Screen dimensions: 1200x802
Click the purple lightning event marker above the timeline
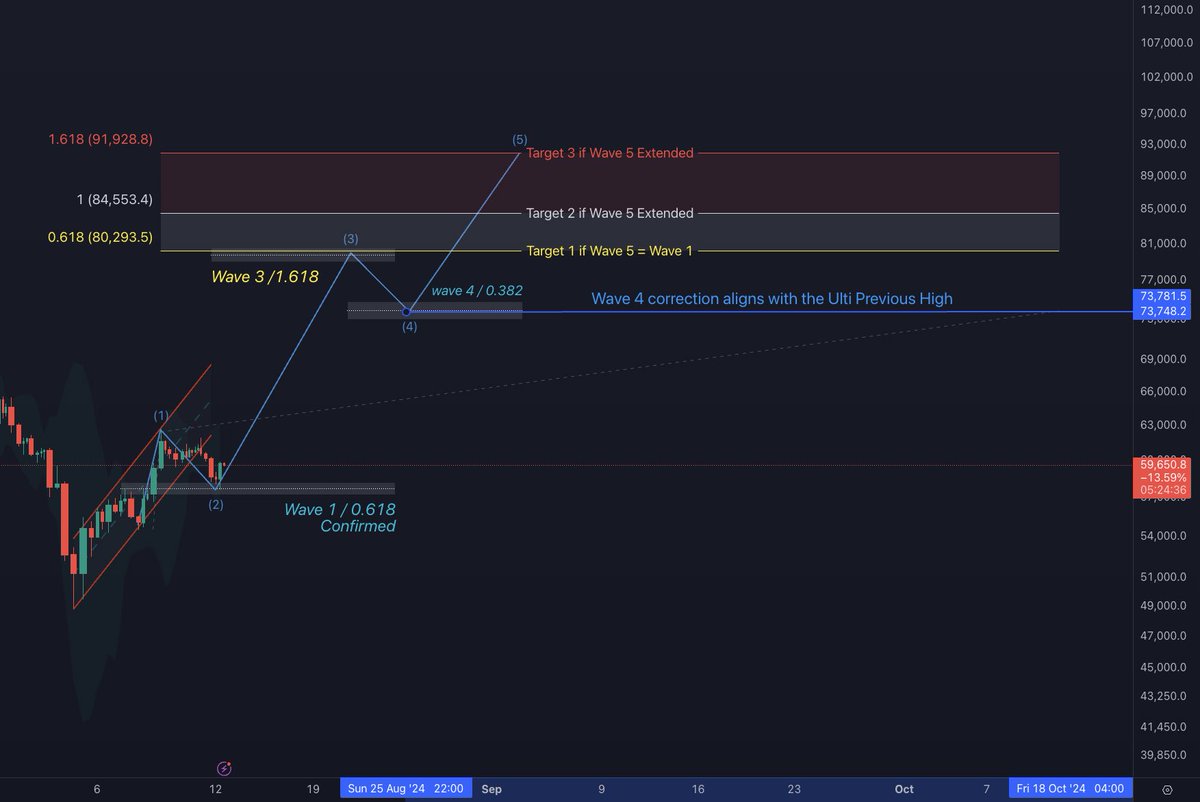[224, 768]
